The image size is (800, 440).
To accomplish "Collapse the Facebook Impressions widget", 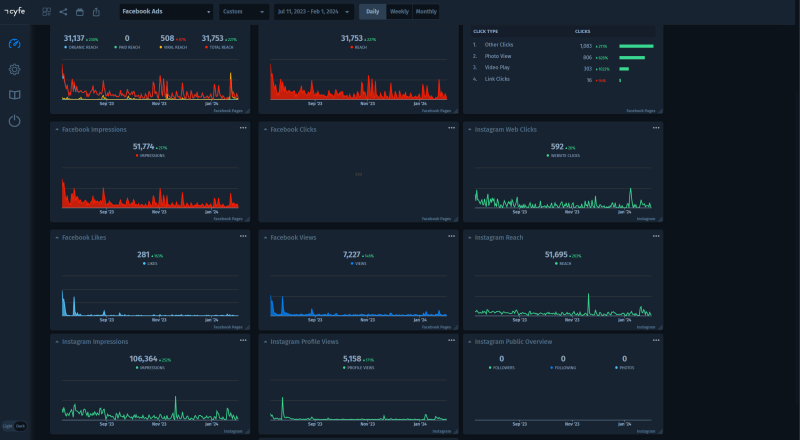I will coord(57,130).
